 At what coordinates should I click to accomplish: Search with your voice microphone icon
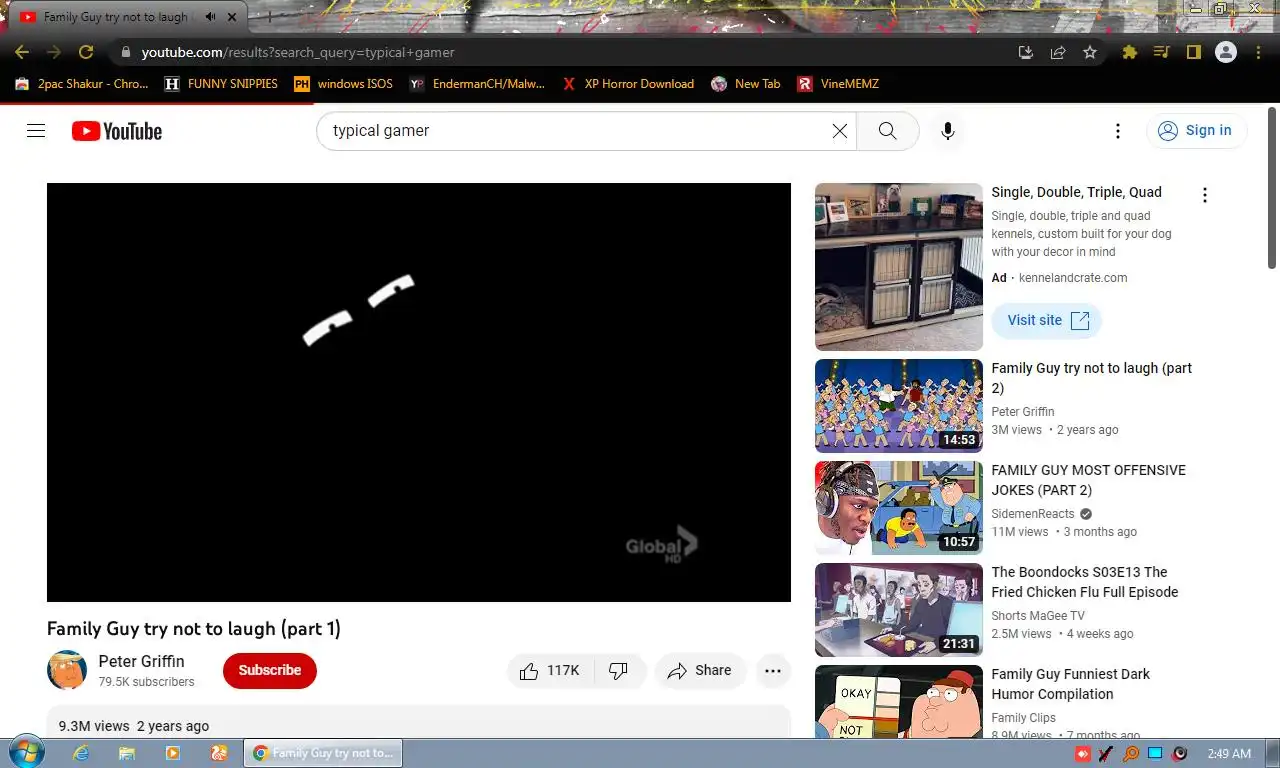(x=948, y=131)
